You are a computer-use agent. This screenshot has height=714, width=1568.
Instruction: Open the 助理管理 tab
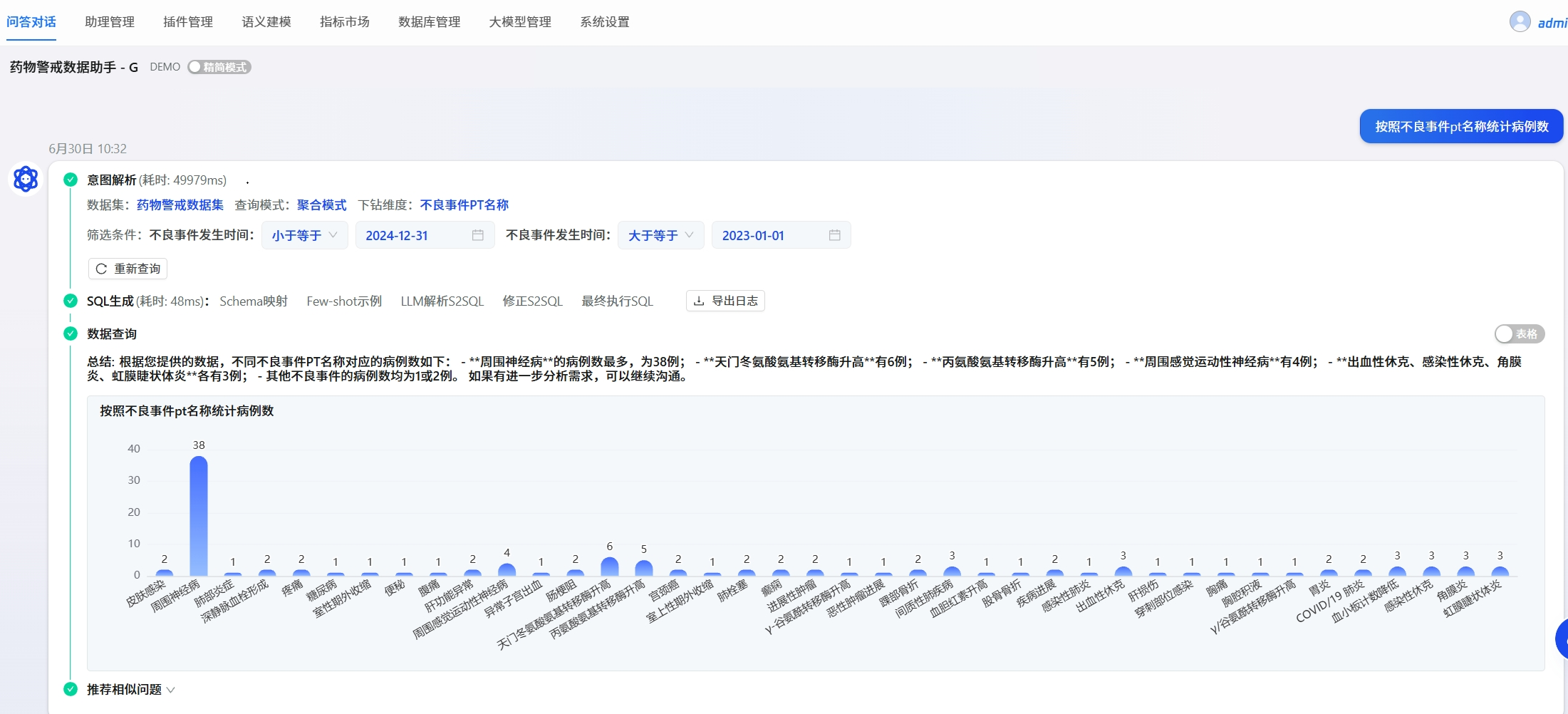tap(110, 22)
